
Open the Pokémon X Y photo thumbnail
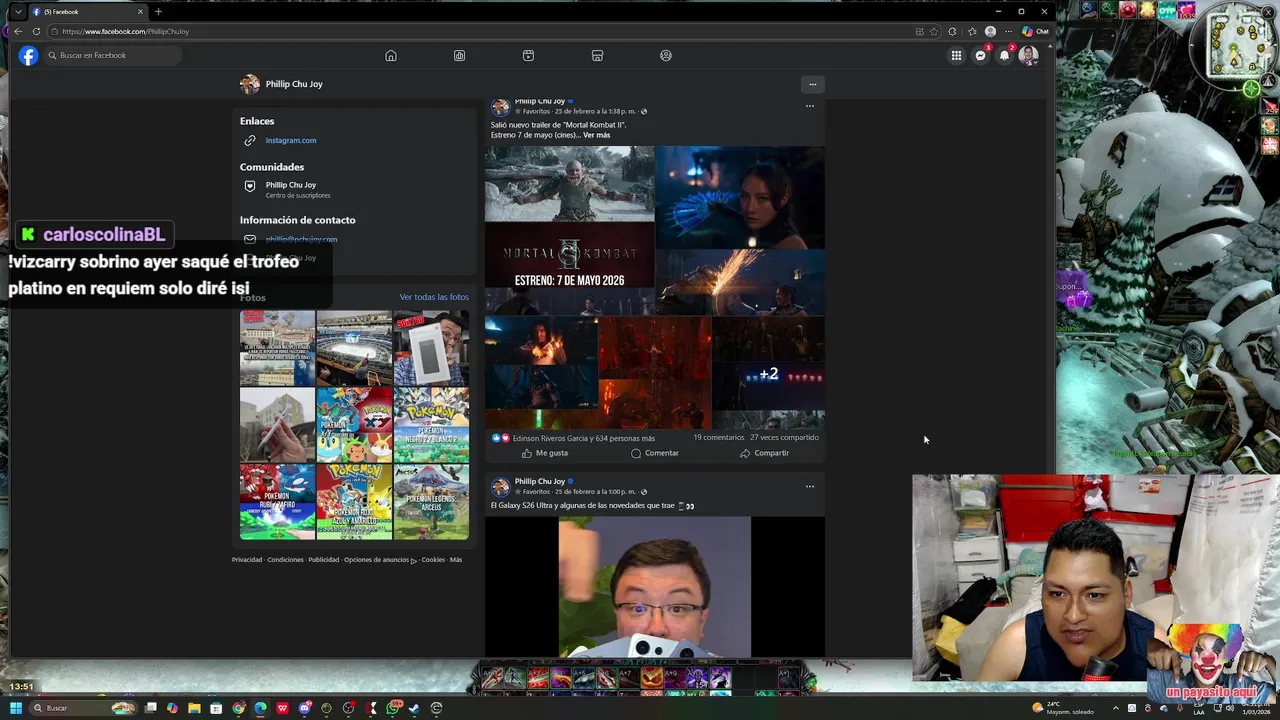click(x=354, y=425)
